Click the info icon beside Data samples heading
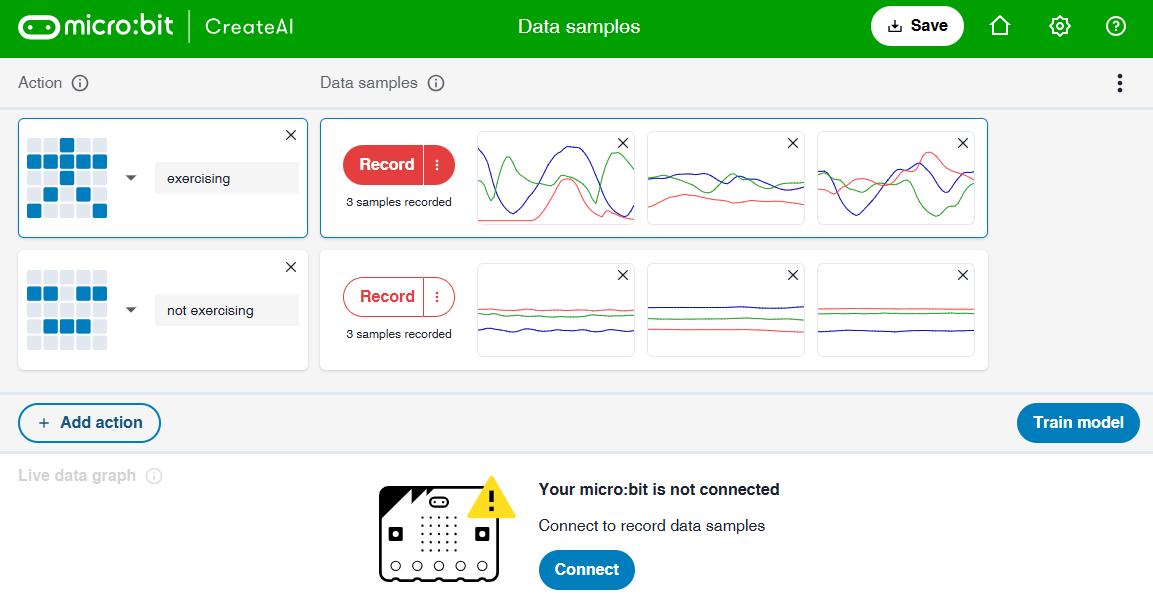1153x607 pixels. [x=436, y=83]
